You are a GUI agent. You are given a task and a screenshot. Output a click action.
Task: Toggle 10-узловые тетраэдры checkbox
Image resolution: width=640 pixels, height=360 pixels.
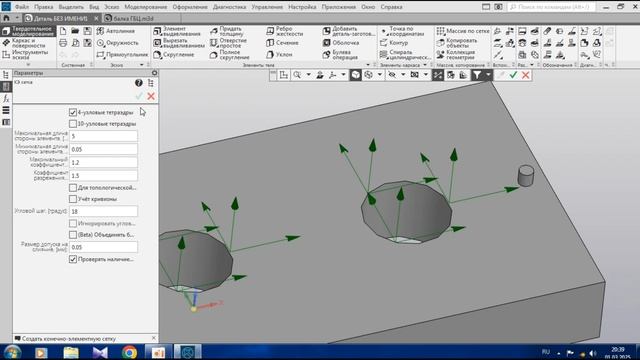(x=73, y=124)
